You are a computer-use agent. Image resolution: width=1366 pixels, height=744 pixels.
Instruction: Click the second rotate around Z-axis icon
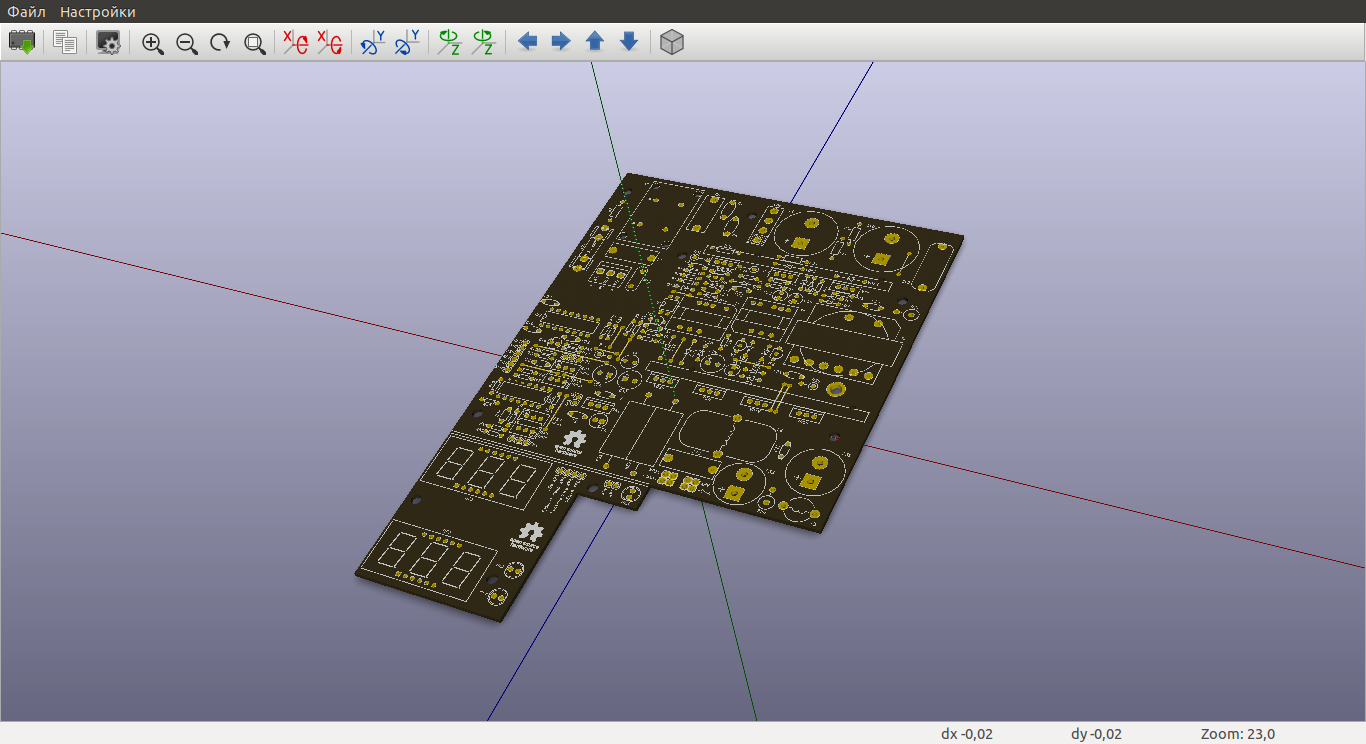click(x=483, y=42)
